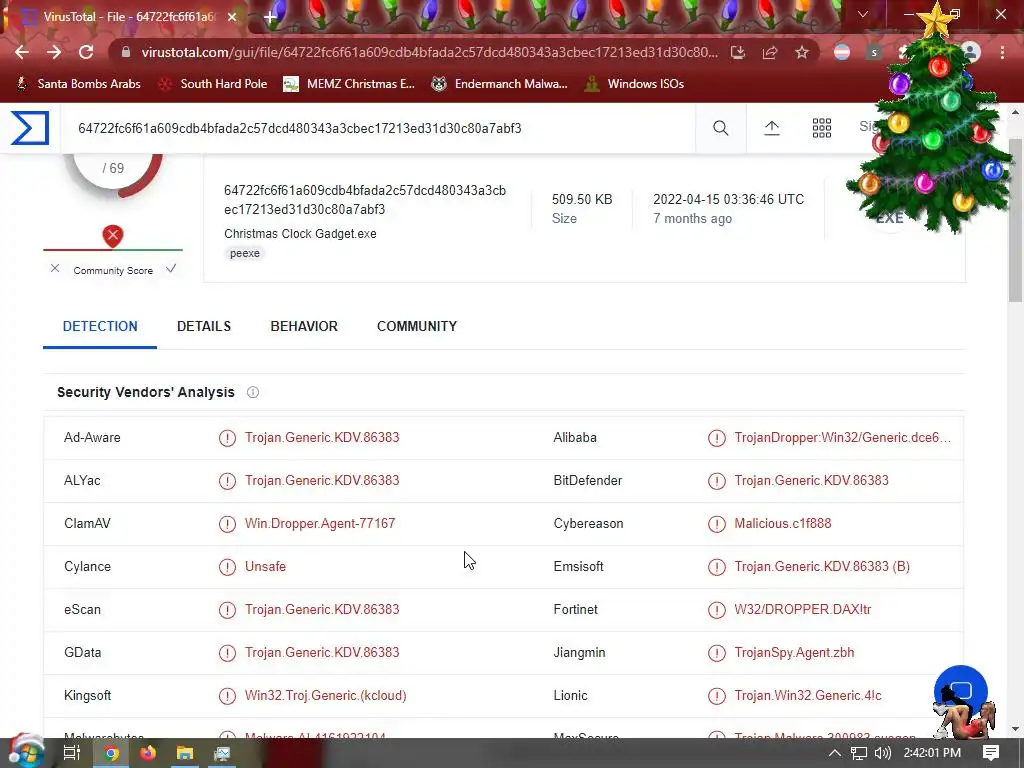This screenshot has width=1024, height=768.
Task: Show hidden system tray icons
Action: [x=835, y=753]
